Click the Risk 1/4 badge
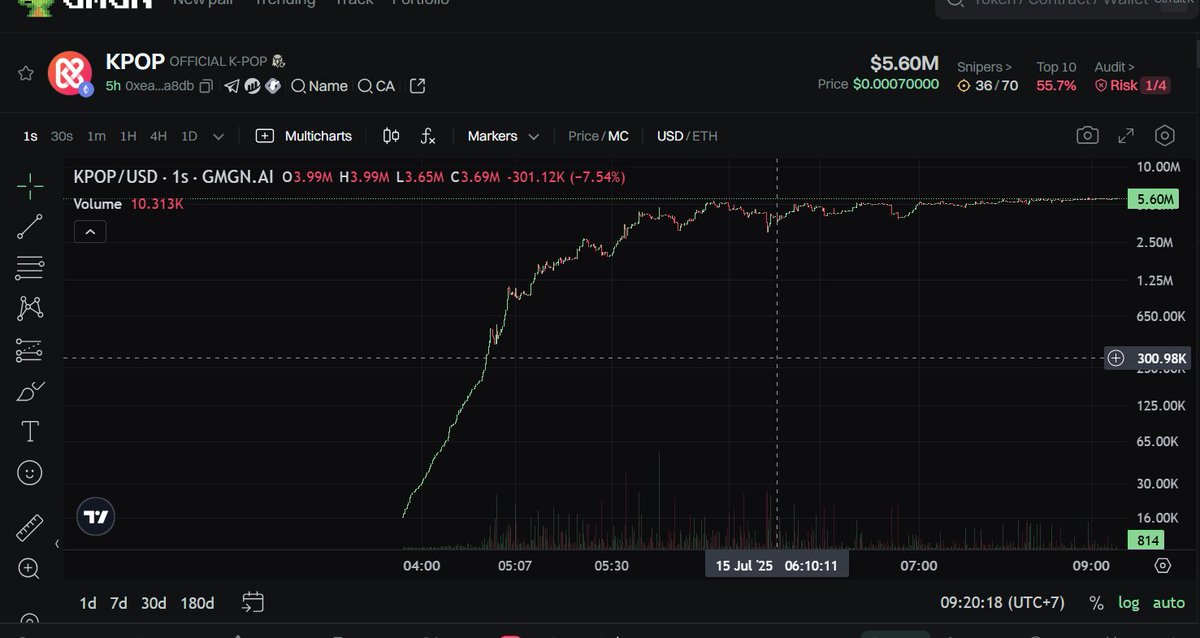 1132,86
